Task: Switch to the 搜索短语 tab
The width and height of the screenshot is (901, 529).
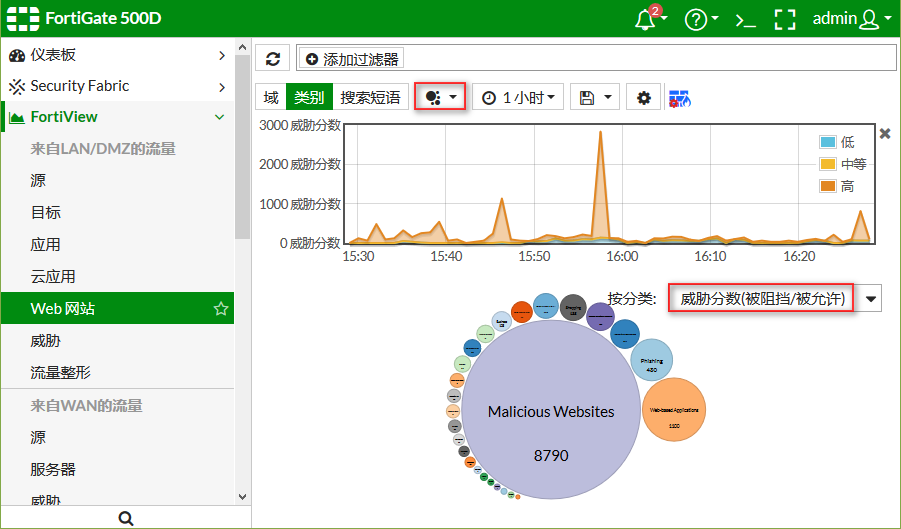Action: (x=370, y=97)
